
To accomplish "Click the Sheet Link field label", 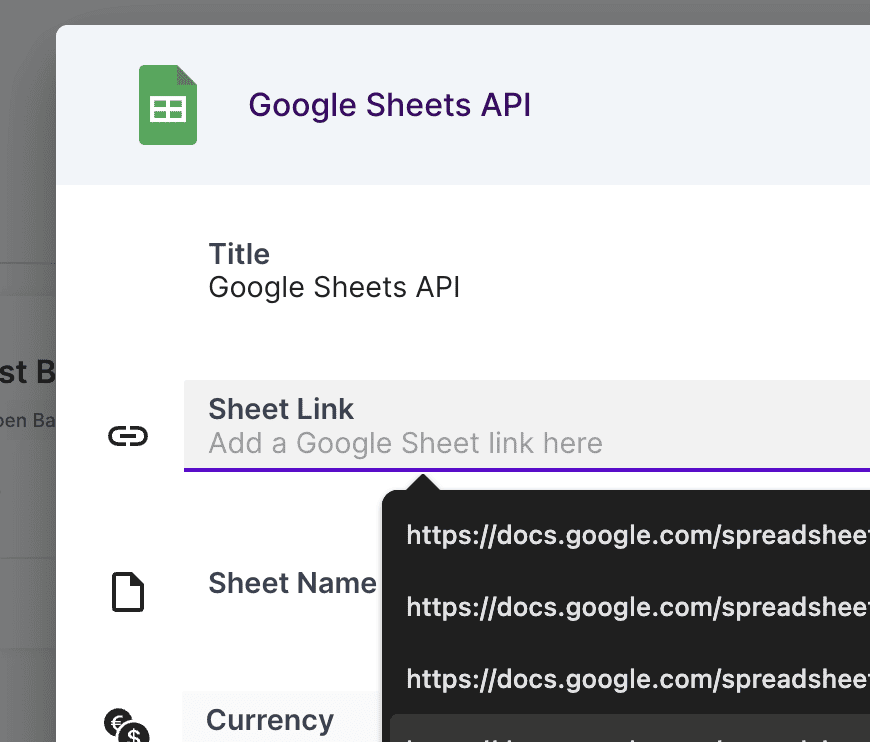I will (x=281, y=409).
